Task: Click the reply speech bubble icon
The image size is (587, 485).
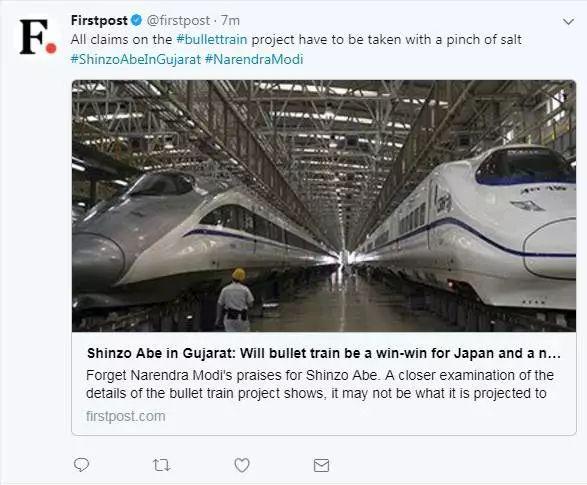Action: coord(81,465)
